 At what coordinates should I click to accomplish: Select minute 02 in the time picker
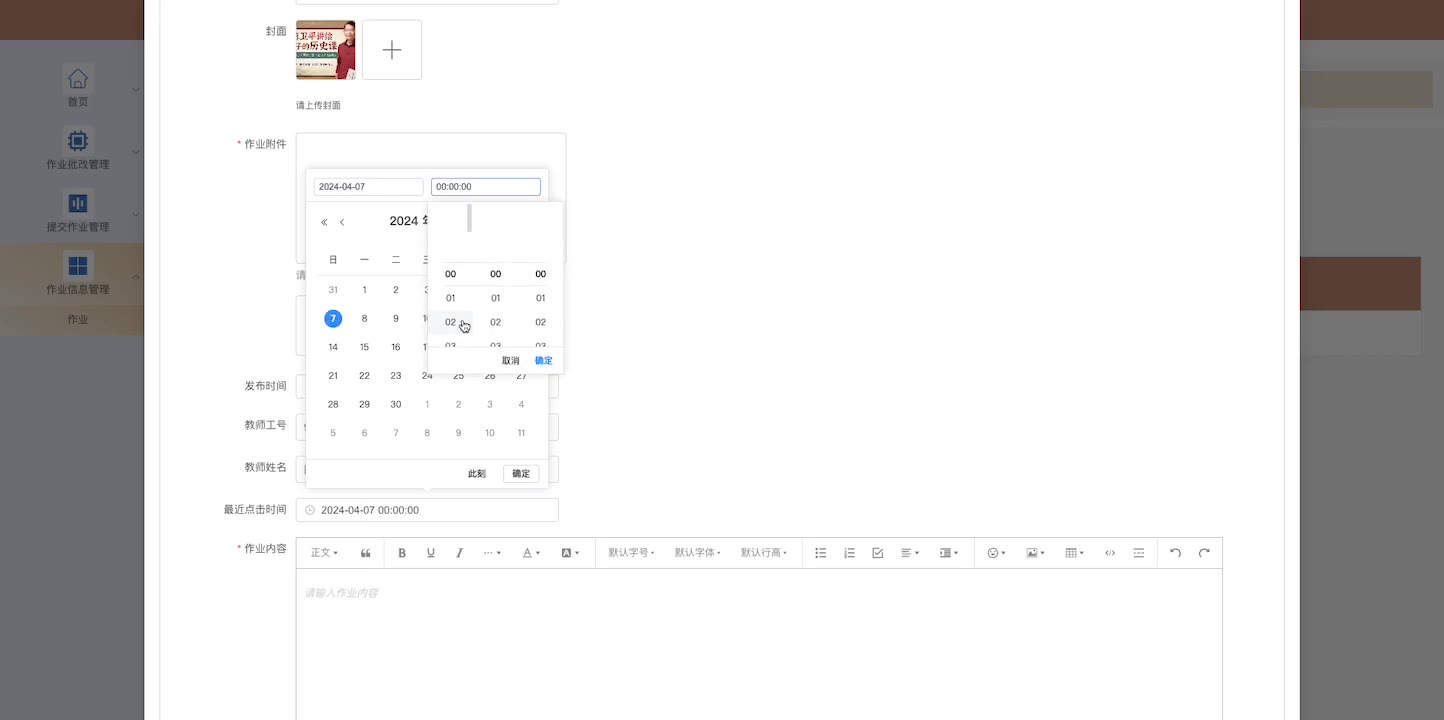[x=496, y=322]
